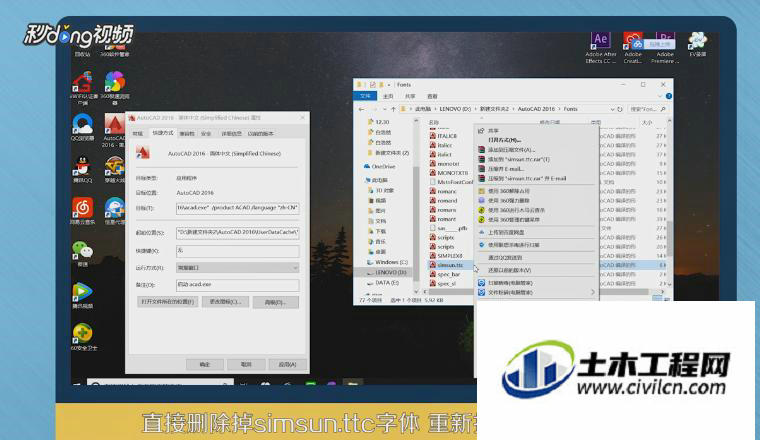Open the 查看 ribbon tab in Explorer
The width and height of the screenshot is (760, 440).
pyautogui.click(x=432, y=96)
